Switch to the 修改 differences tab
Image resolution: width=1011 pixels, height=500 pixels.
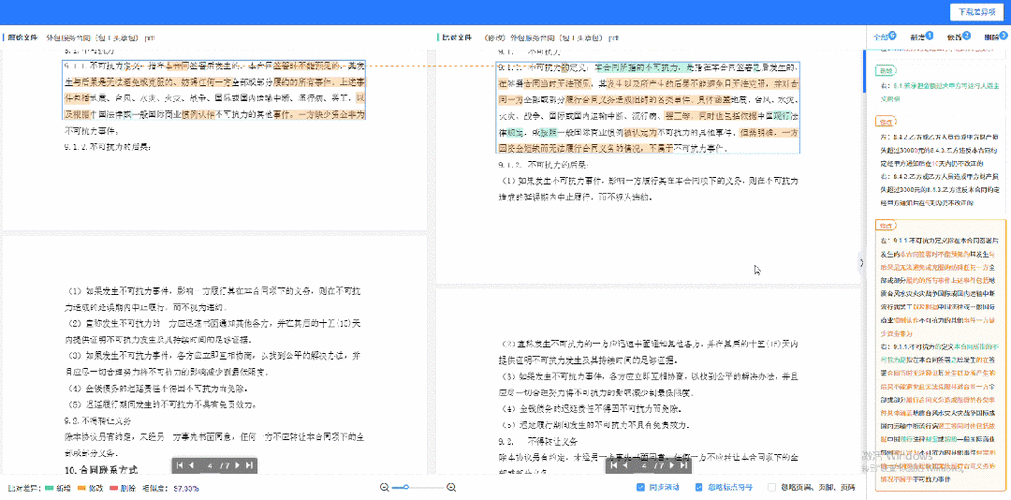958,37
